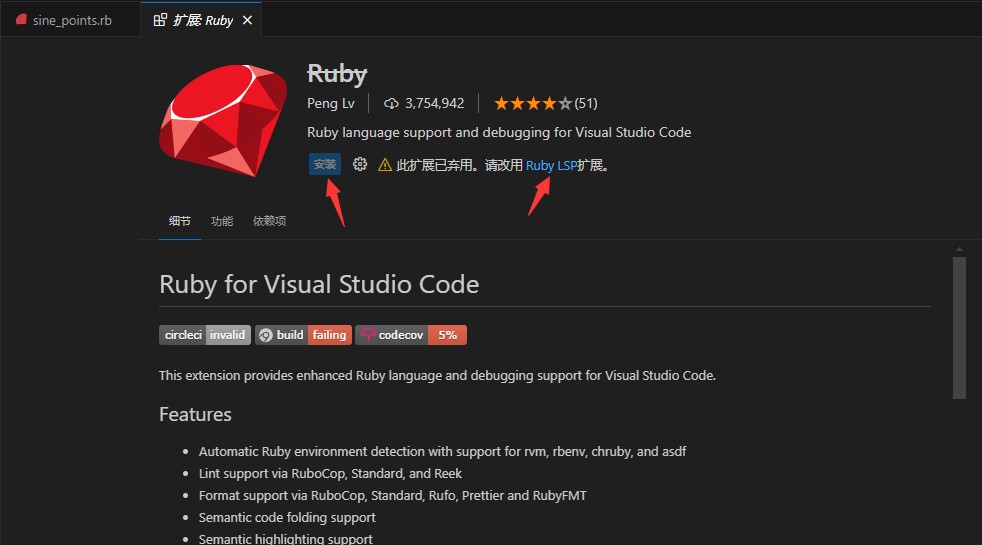Switch to the 依赖项 dependencies tab
This screenshot has width=982, height=545.
coord(269,221)
